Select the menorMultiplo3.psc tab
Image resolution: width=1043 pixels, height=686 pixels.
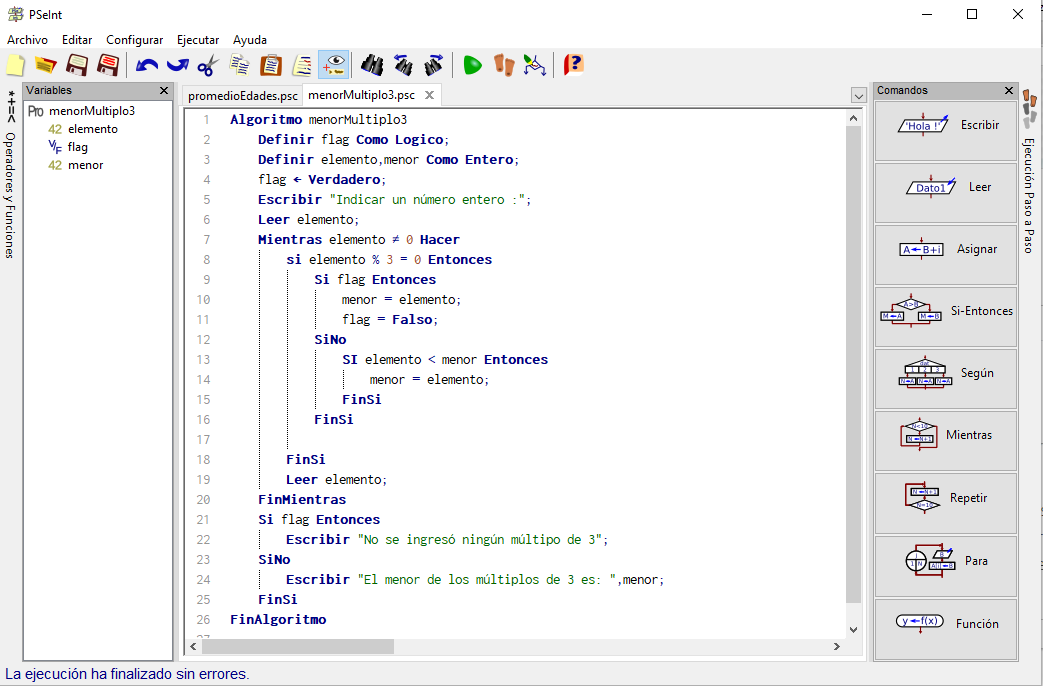coord(361,95)
